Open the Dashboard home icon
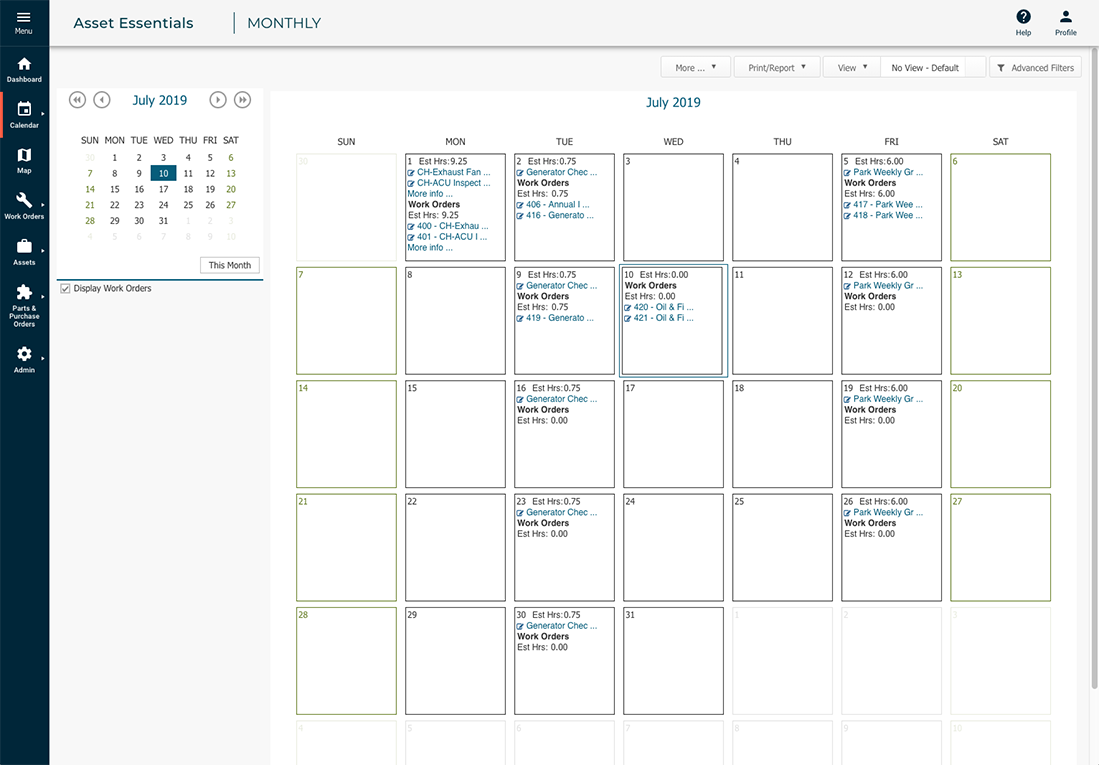This screenshot has width=1099, height=765. click(24, 64)
